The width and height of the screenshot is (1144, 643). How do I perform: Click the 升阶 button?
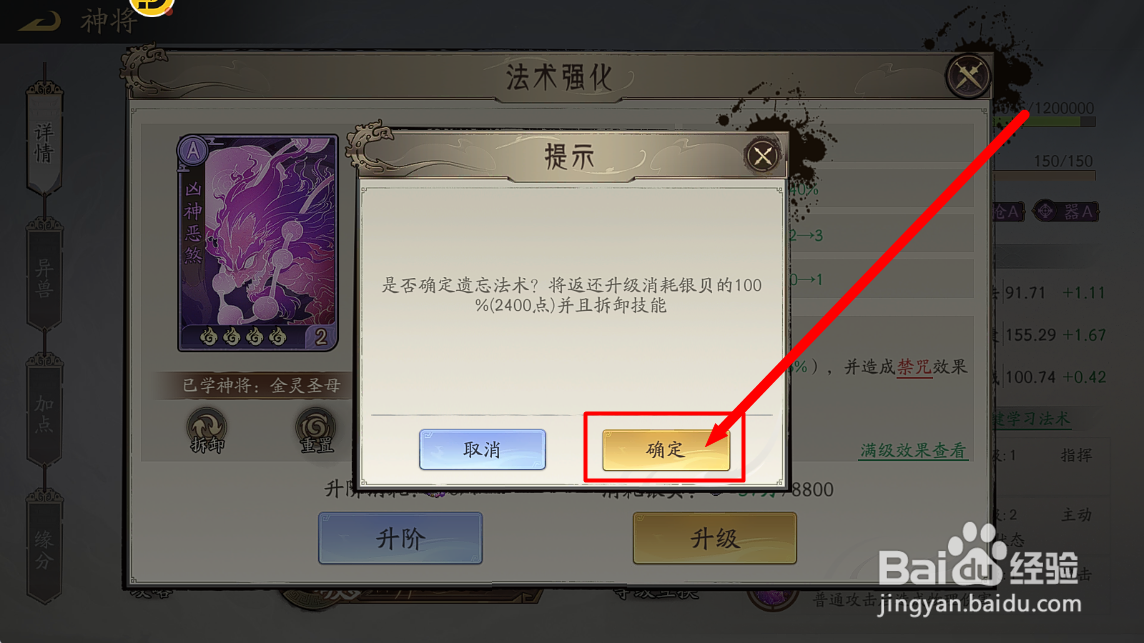pos(400,539)
